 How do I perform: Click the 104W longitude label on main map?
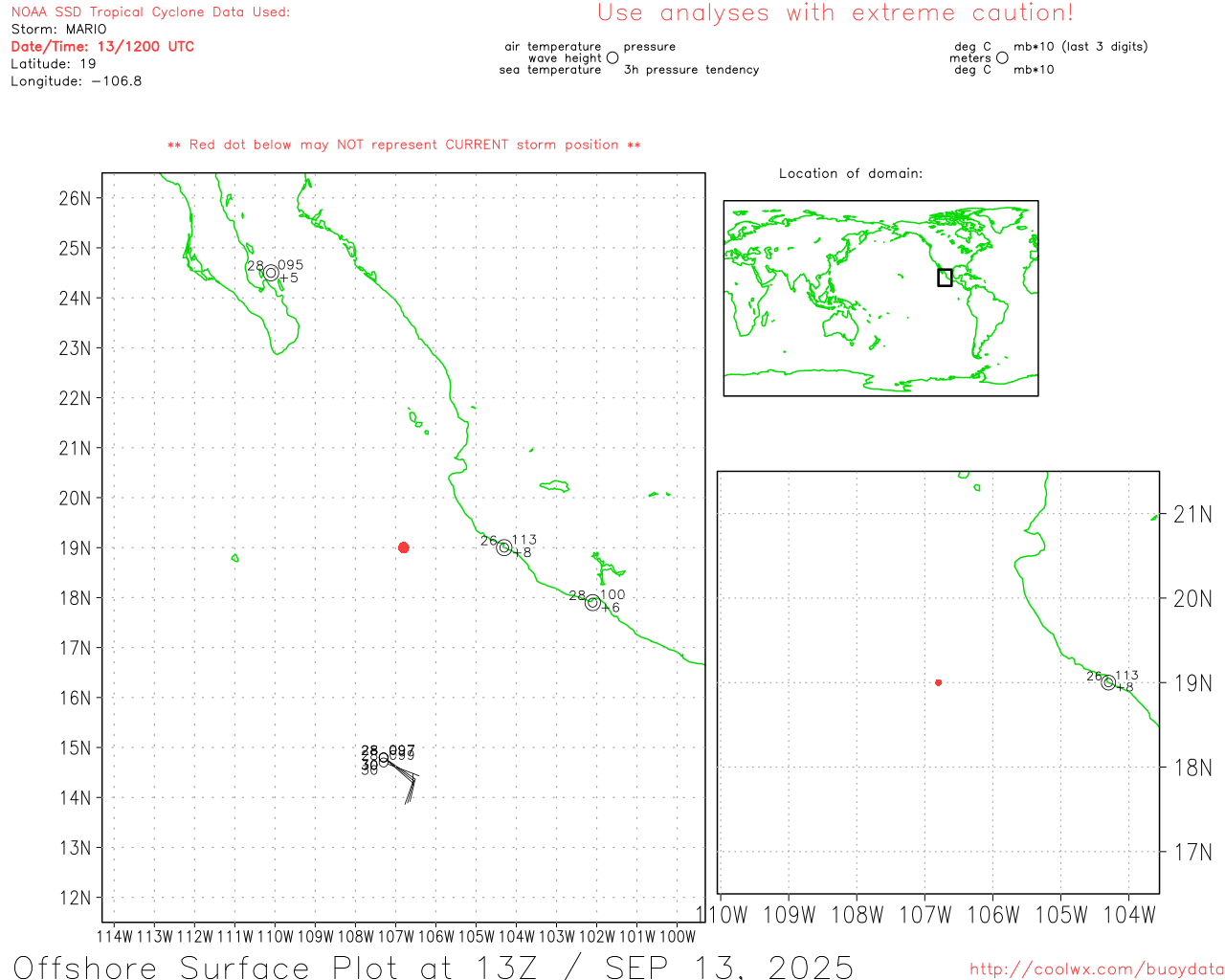pos(517,936)
